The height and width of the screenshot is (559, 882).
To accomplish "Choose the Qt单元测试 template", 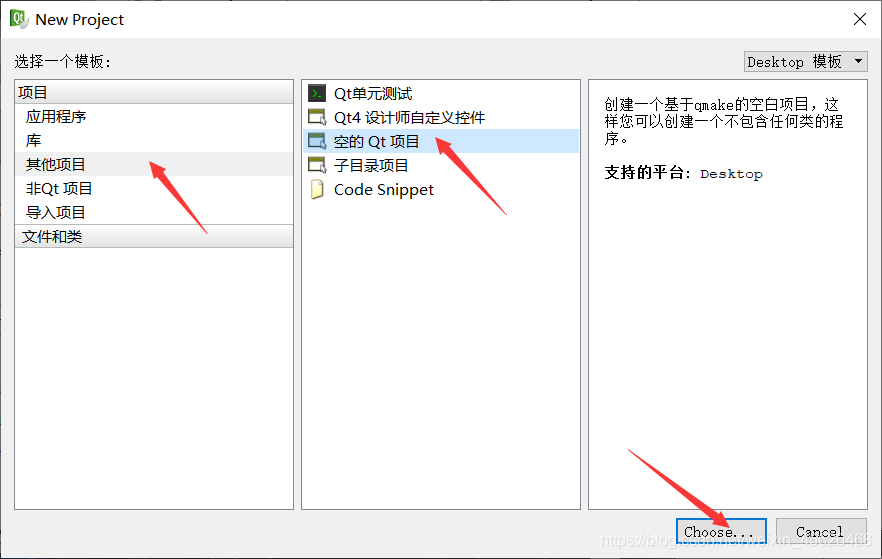I will (x=441, y=93).
